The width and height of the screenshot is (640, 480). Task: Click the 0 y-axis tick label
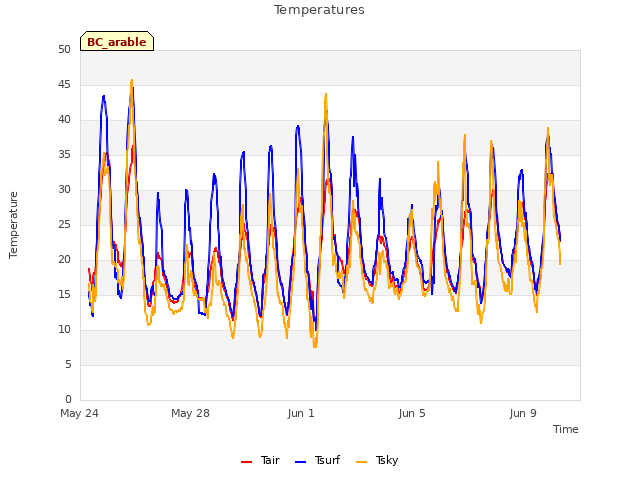tap(68, 399)
